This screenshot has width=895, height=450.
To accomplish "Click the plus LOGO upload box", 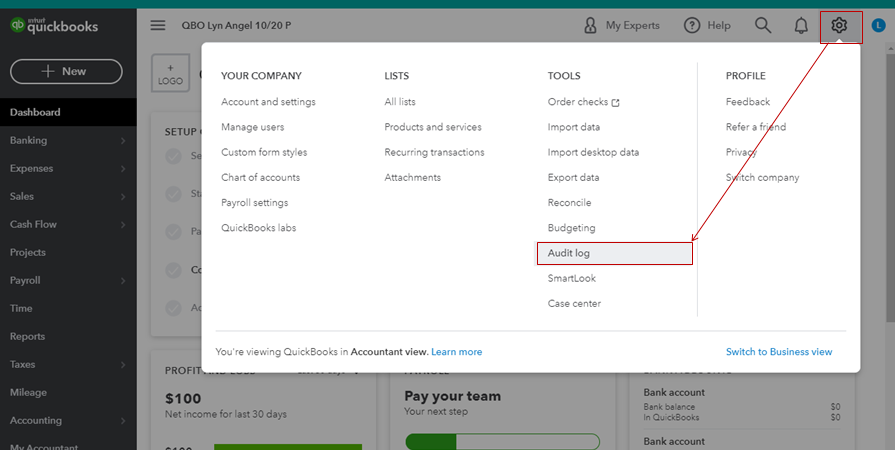I will pos(170,74).
